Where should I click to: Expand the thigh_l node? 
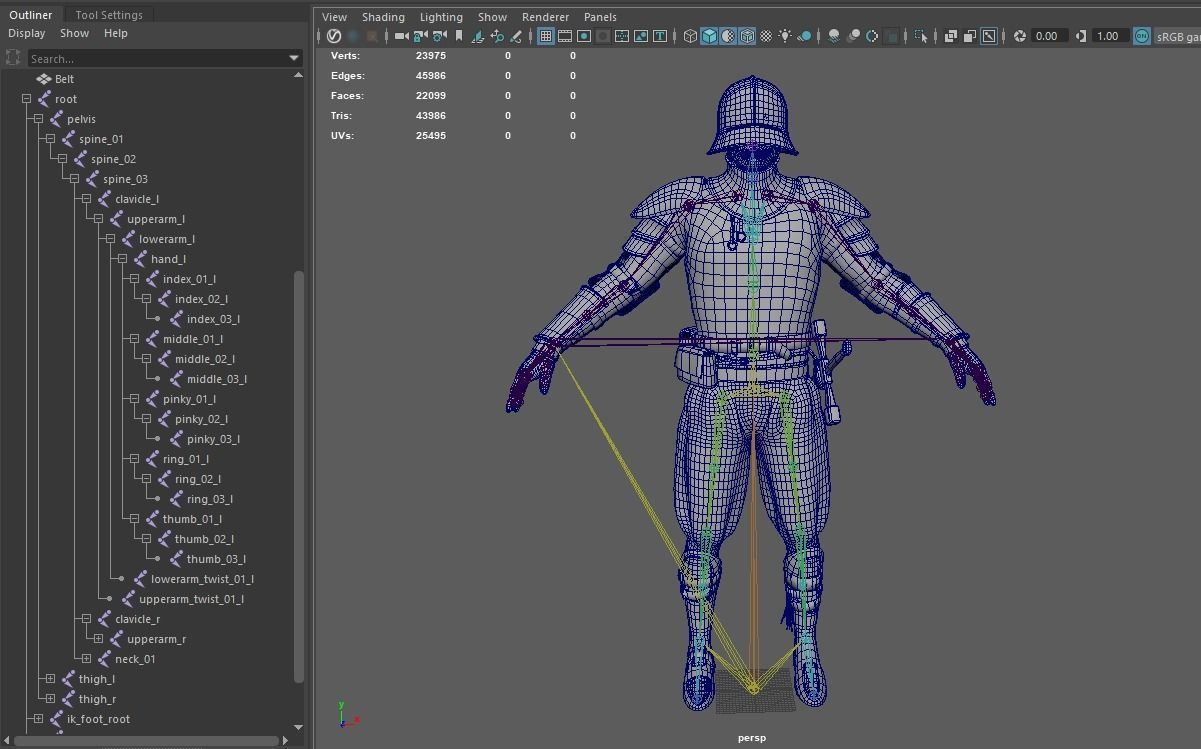click(x=51, y=679)
